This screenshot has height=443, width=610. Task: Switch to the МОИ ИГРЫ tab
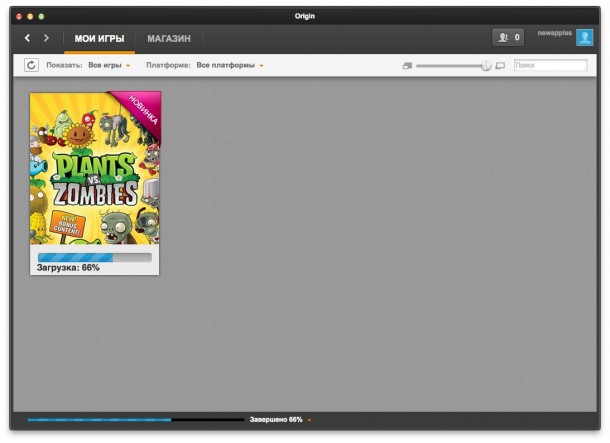pos(100,39)
